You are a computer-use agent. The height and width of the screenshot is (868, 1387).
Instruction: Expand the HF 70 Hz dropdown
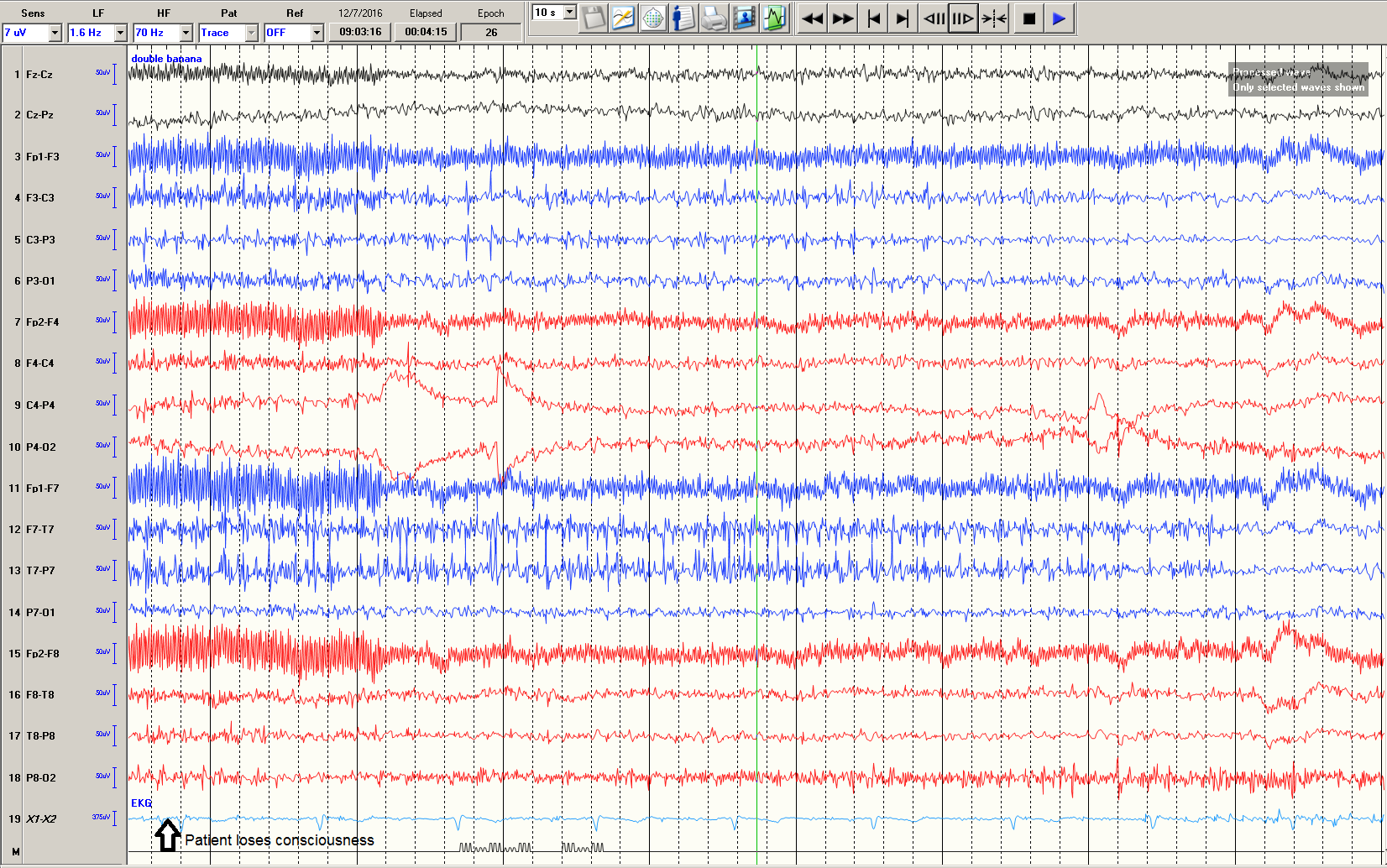point(186,33)
